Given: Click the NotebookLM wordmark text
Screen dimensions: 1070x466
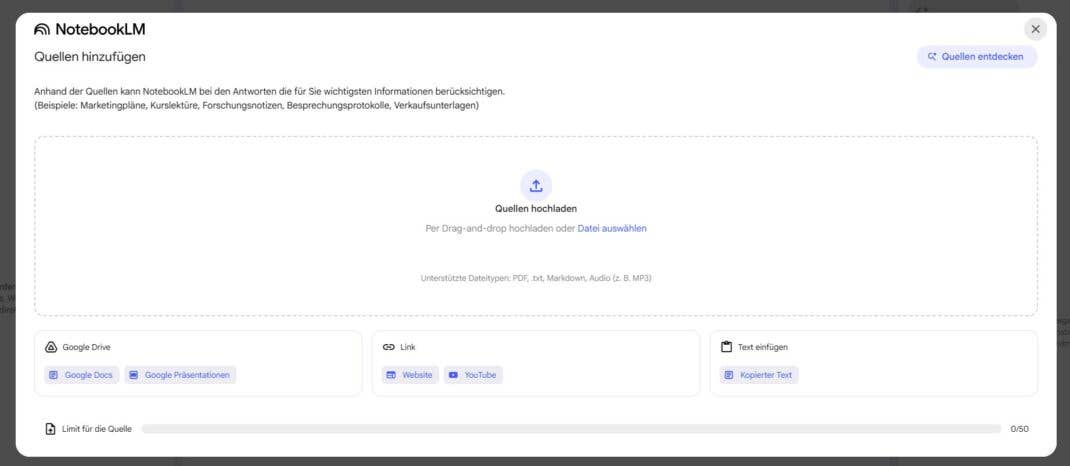Looking at the screenshot, I should point(100,29).
